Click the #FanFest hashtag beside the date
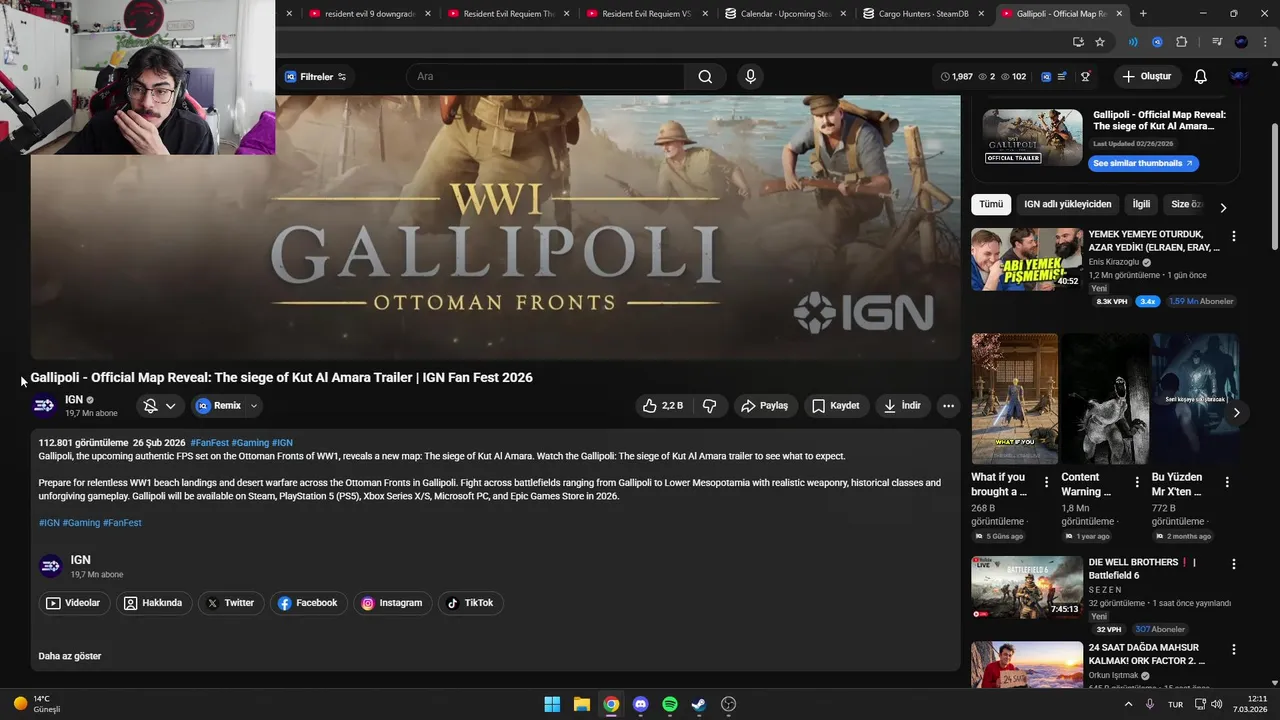 point(209,443)
